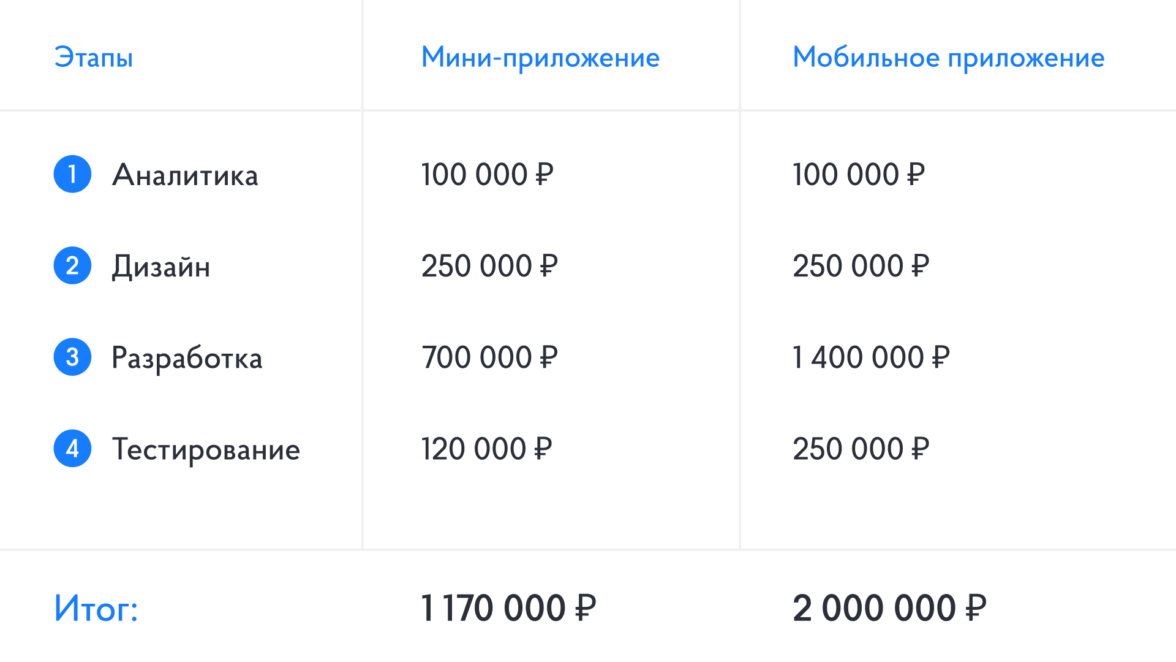
Task: Click mobile app design price 250 000 ₽
Action: click(x=860, y=267)
